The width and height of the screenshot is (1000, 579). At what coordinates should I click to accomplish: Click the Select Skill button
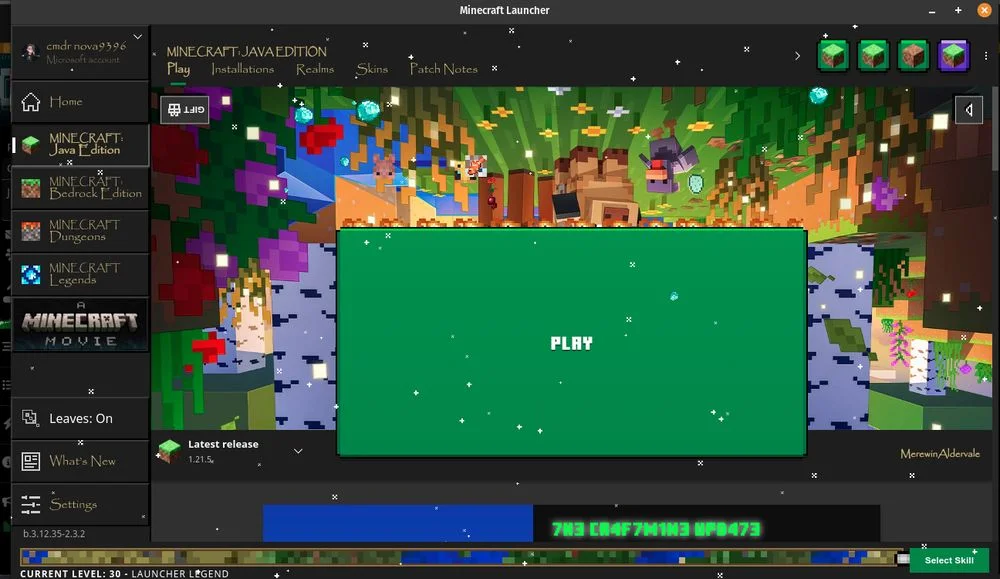point(948,560)
